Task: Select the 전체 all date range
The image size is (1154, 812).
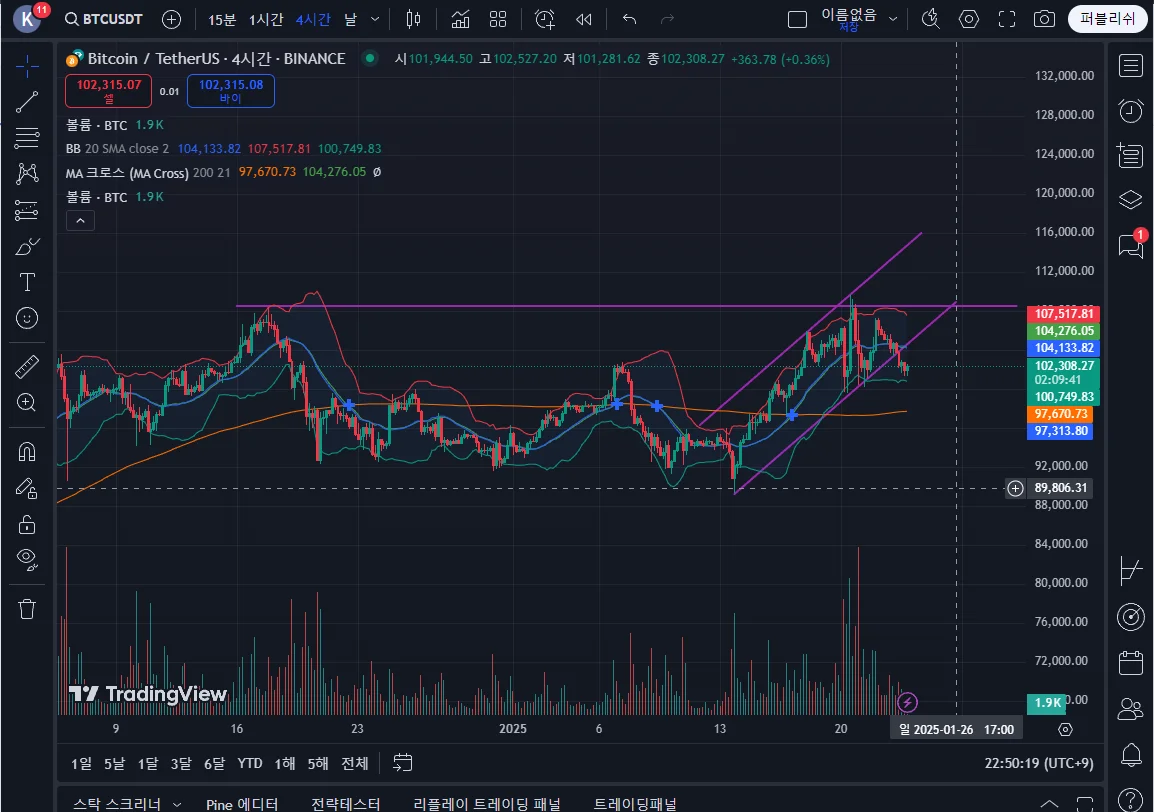Action: point(355,763)
